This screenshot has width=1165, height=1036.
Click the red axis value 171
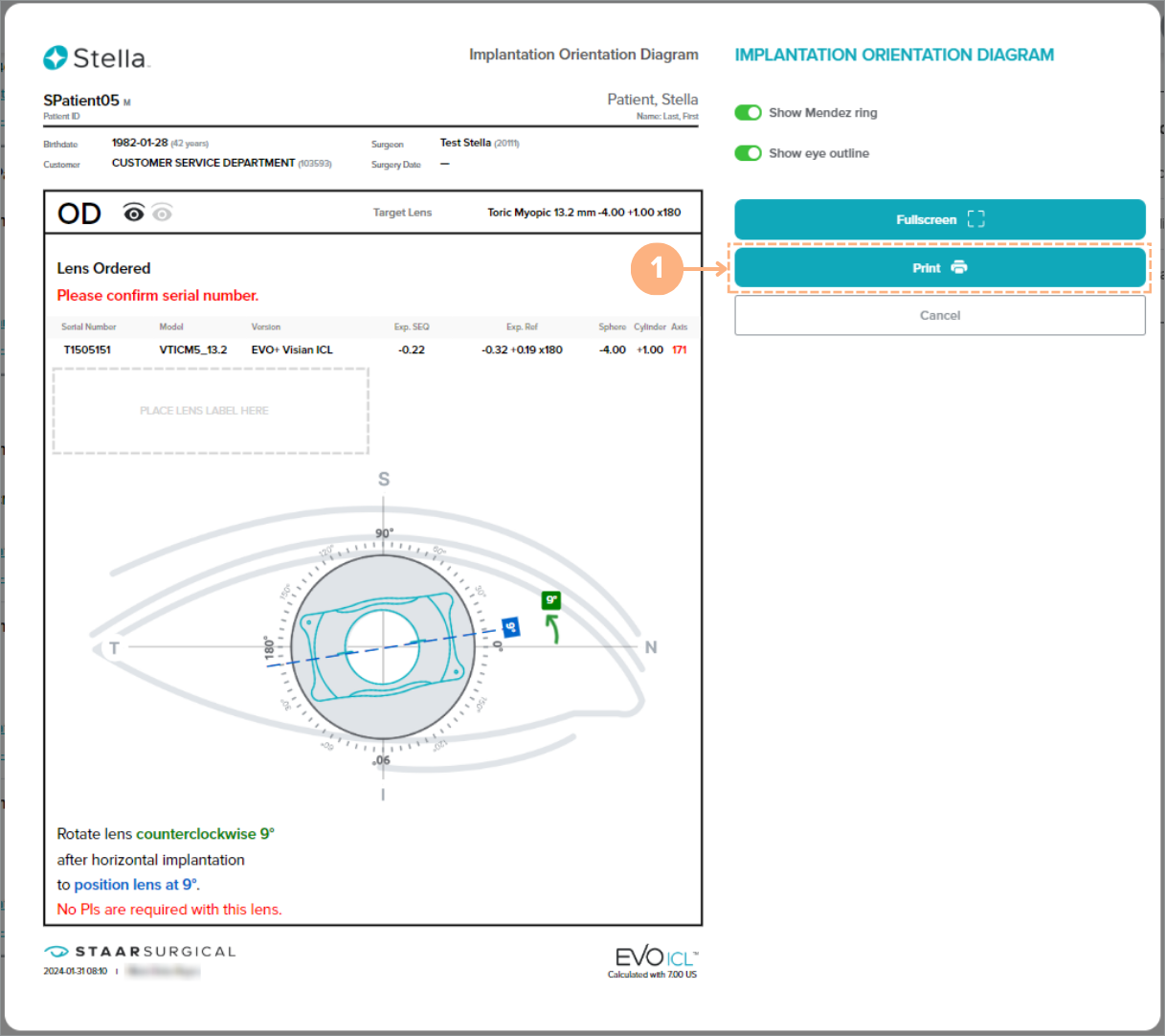point(679,349)
